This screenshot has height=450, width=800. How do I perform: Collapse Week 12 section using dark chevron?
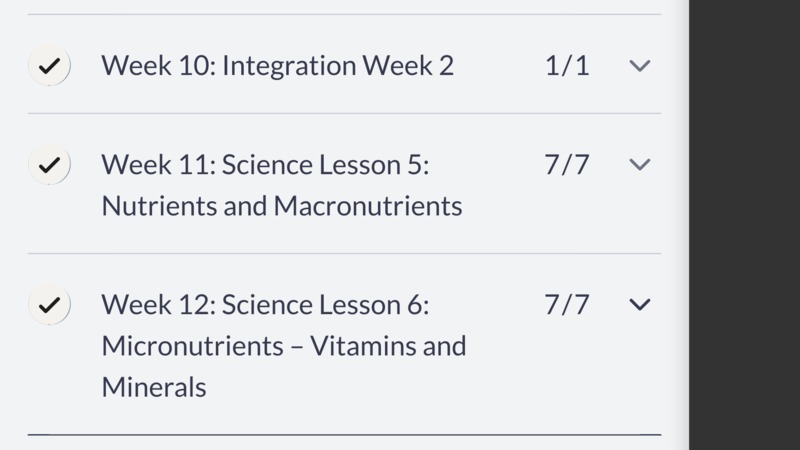click(x=639, y=305)
